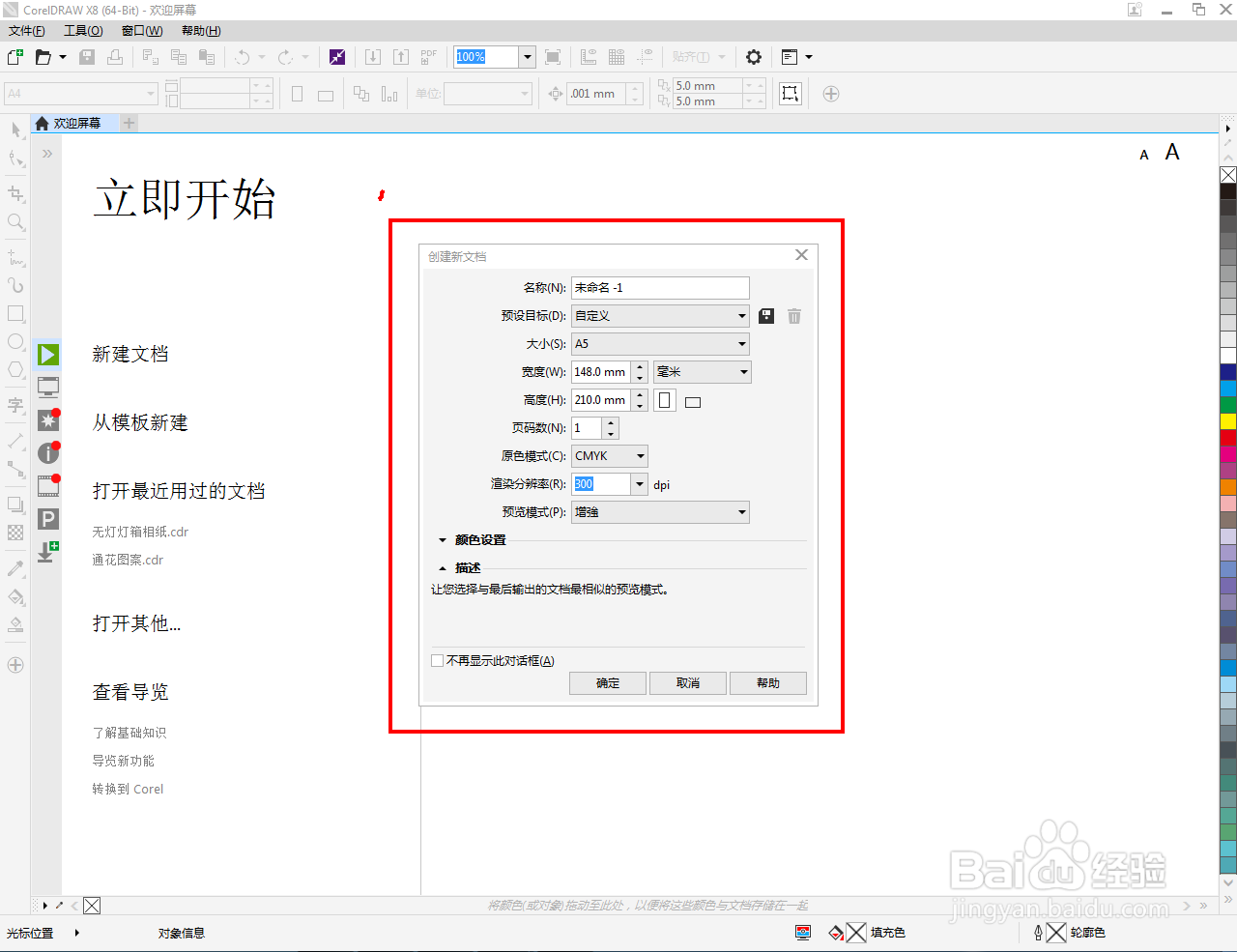Viewport: 1237px width, 952px height.
Task: Select the Rectangle tool in toolbox
Action: coord(15,313)
